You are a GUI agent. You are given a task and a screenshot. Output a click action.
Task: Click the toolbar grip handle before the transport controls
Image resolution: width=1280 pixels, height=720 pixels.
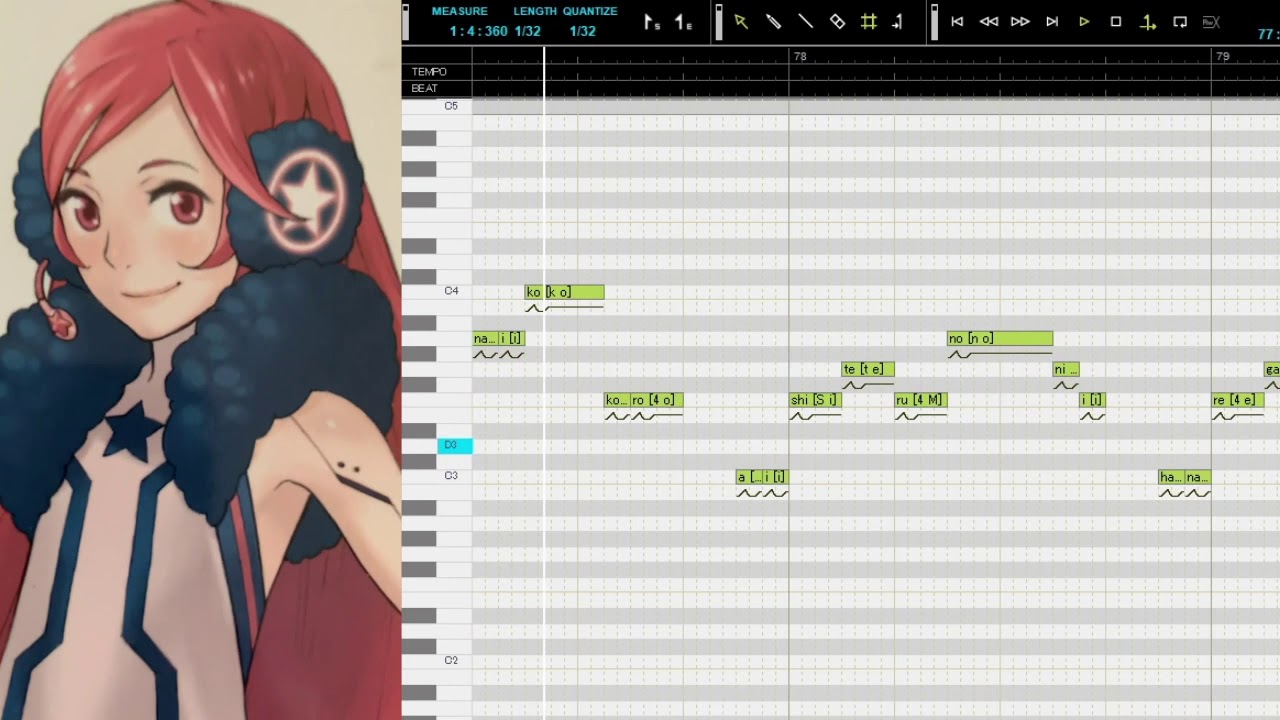(x=934, y=22)
